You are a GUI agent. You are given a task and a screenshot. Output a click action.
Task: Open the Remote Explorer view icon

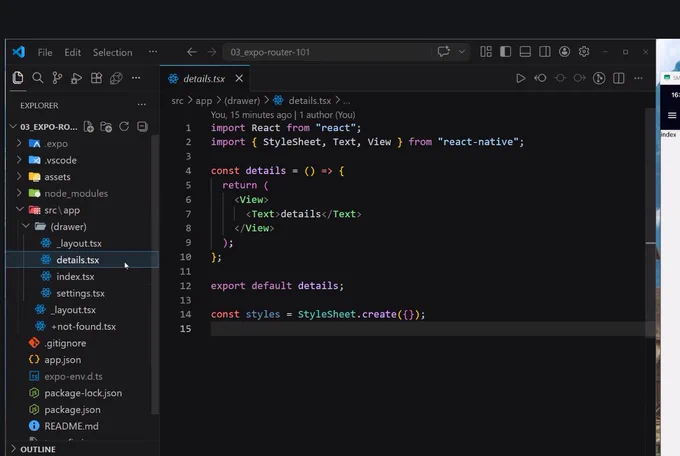coord(116,78)
